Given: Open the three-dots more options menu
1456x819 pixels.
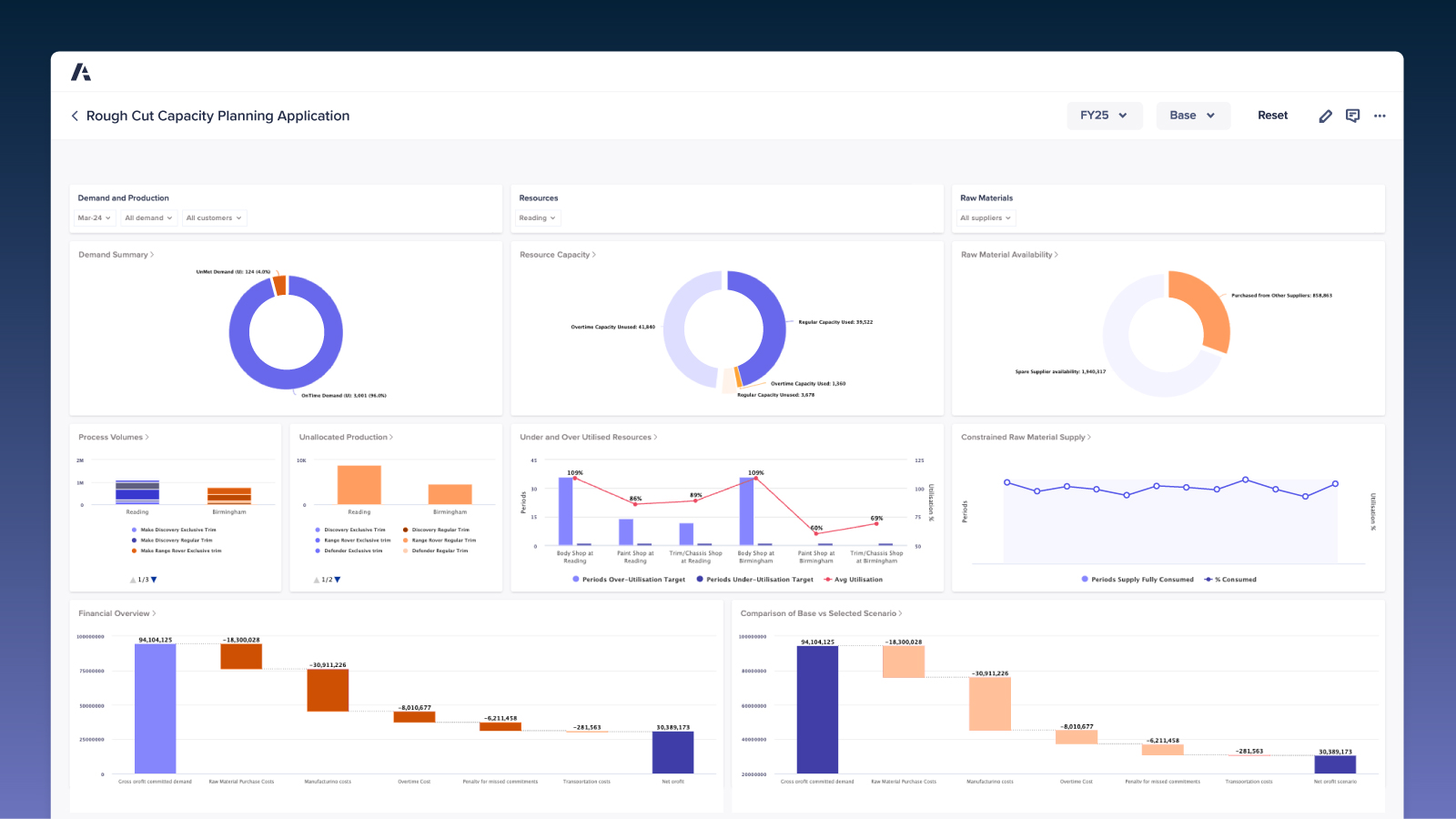Looking at the screenshot, I should click(x=1380, y=116).
